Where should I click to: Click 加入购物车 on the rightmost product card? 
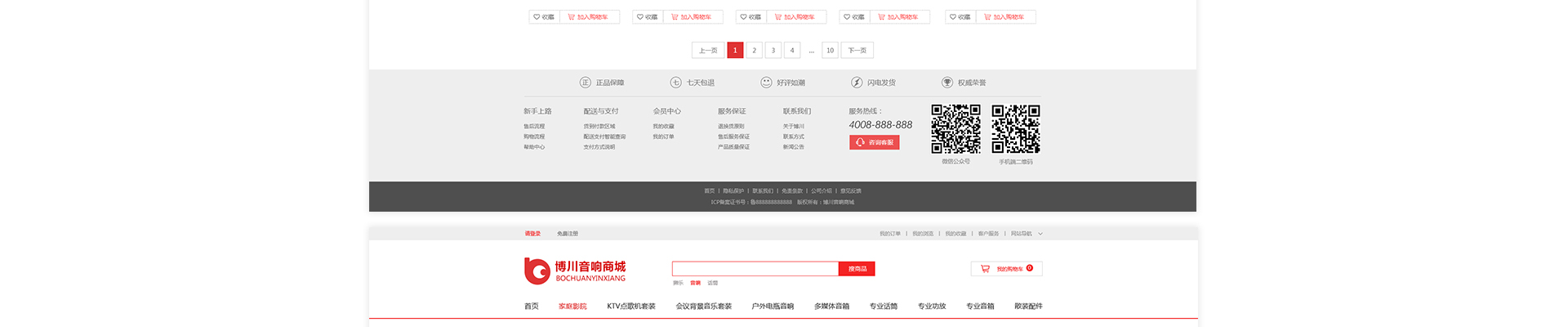[1005, 16]
